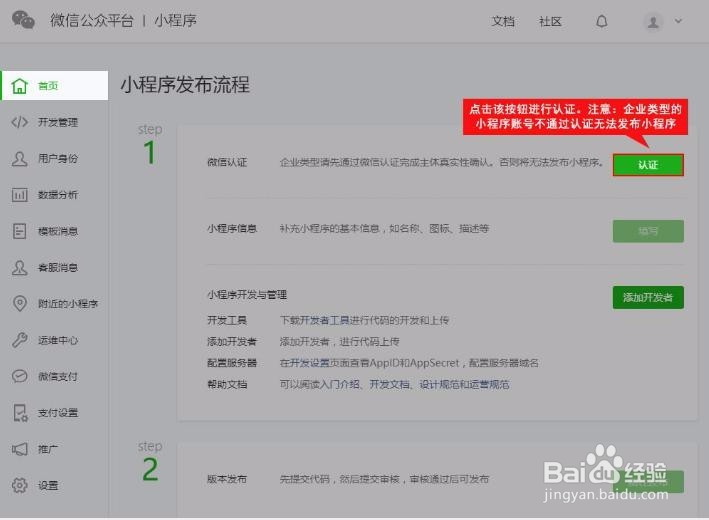Open the 设计规范 link
This screenshot has width=709, height=520.
(x=440, y=385)
